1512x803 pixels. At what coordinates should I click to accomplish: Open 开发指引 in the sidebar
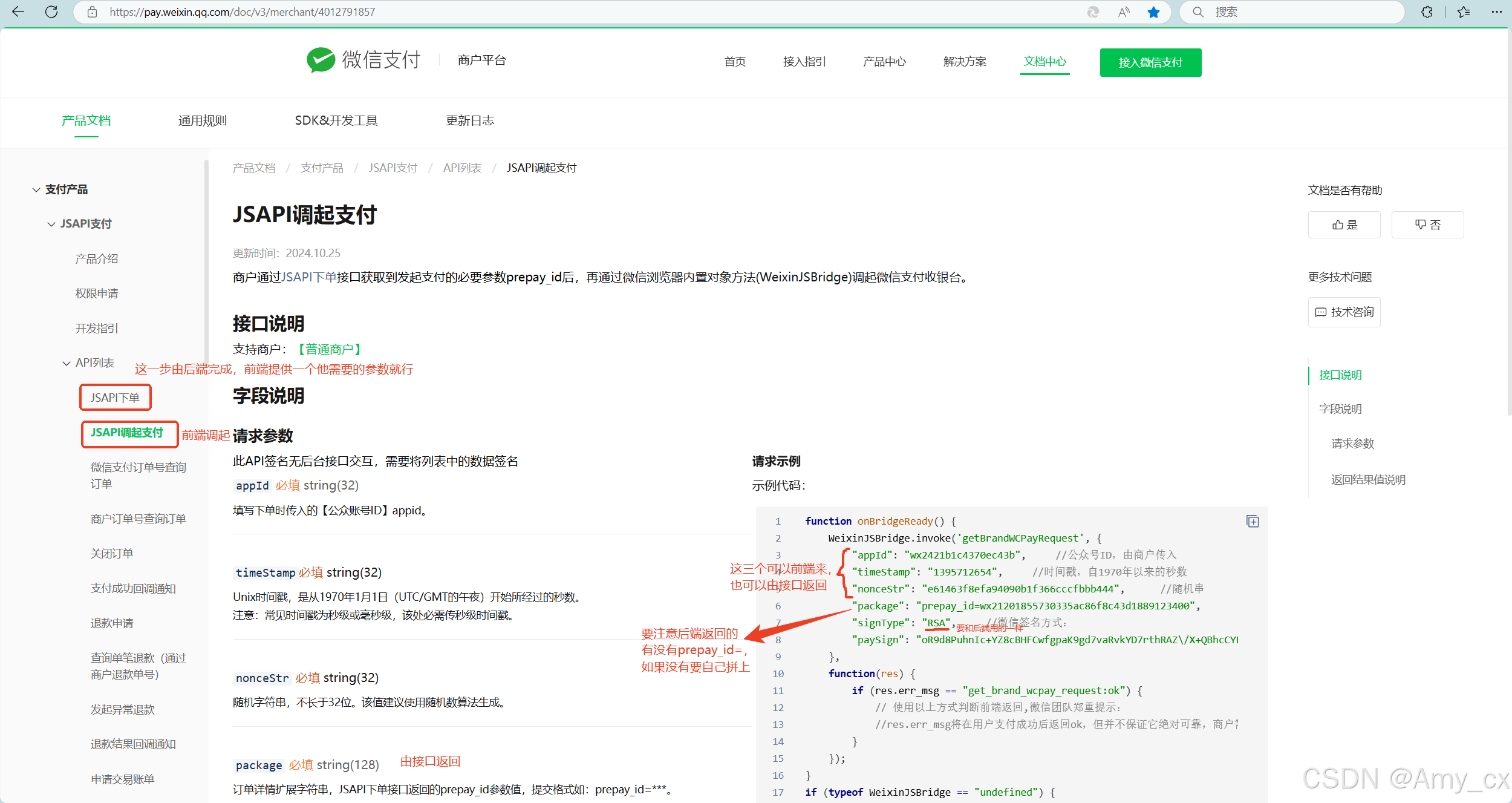click(97, 329)
